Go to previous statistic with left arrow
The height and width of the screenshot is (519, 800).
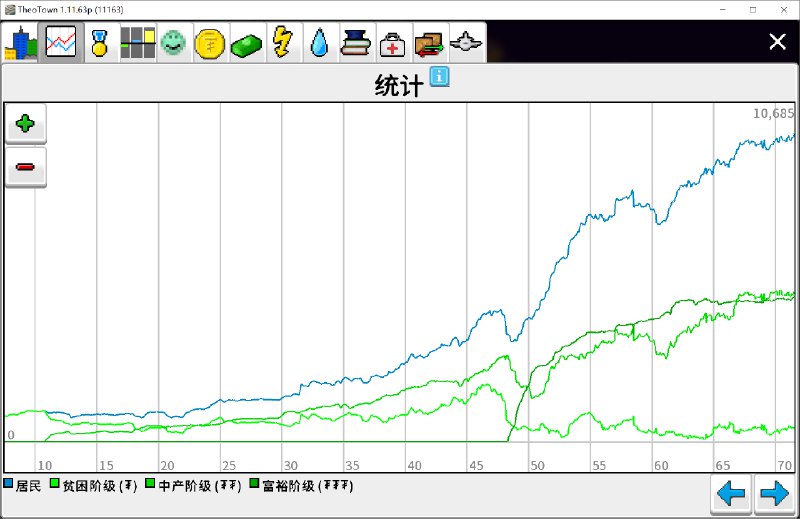pyautogui.click(x=732, y=494)
